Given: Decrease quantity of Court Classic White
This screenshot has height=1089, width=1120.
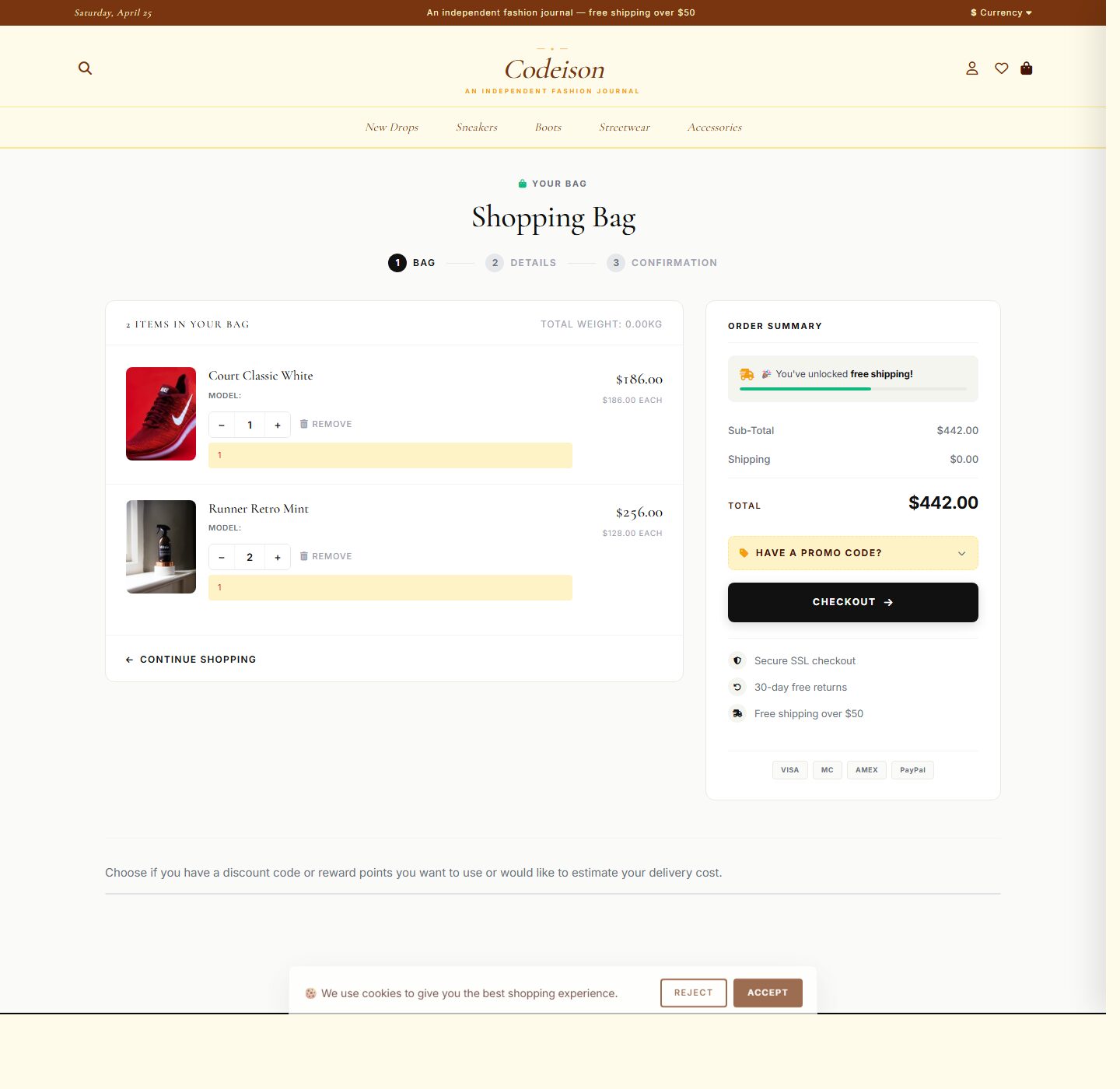Looking at the screenshot, I should coord(222,425).
